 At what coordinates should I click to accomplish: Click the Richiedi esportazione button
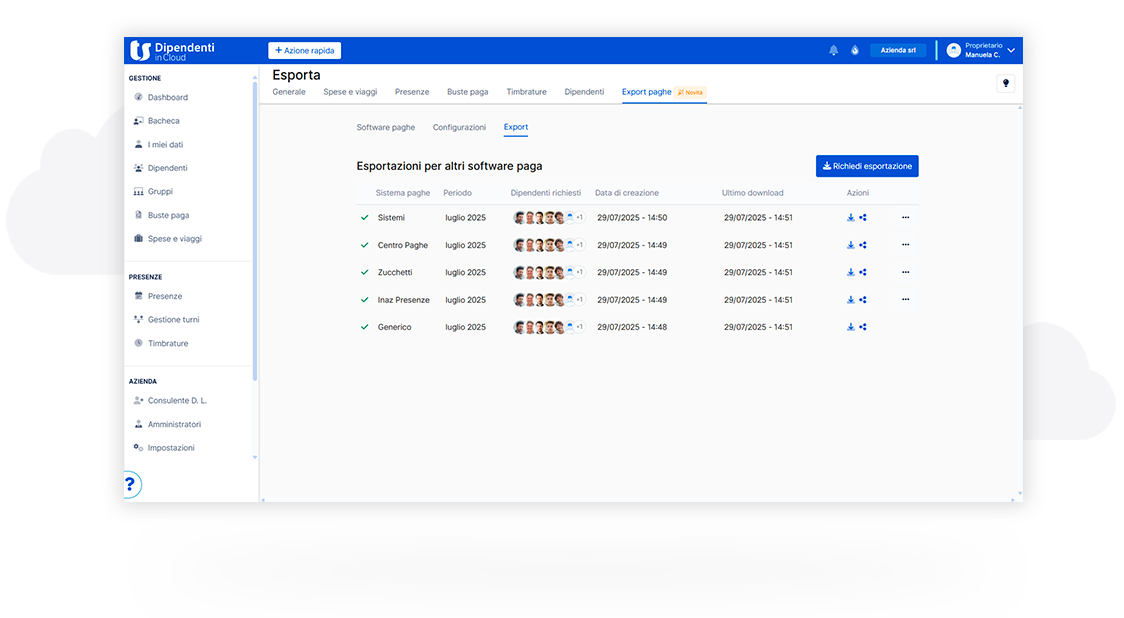[867, 166]
